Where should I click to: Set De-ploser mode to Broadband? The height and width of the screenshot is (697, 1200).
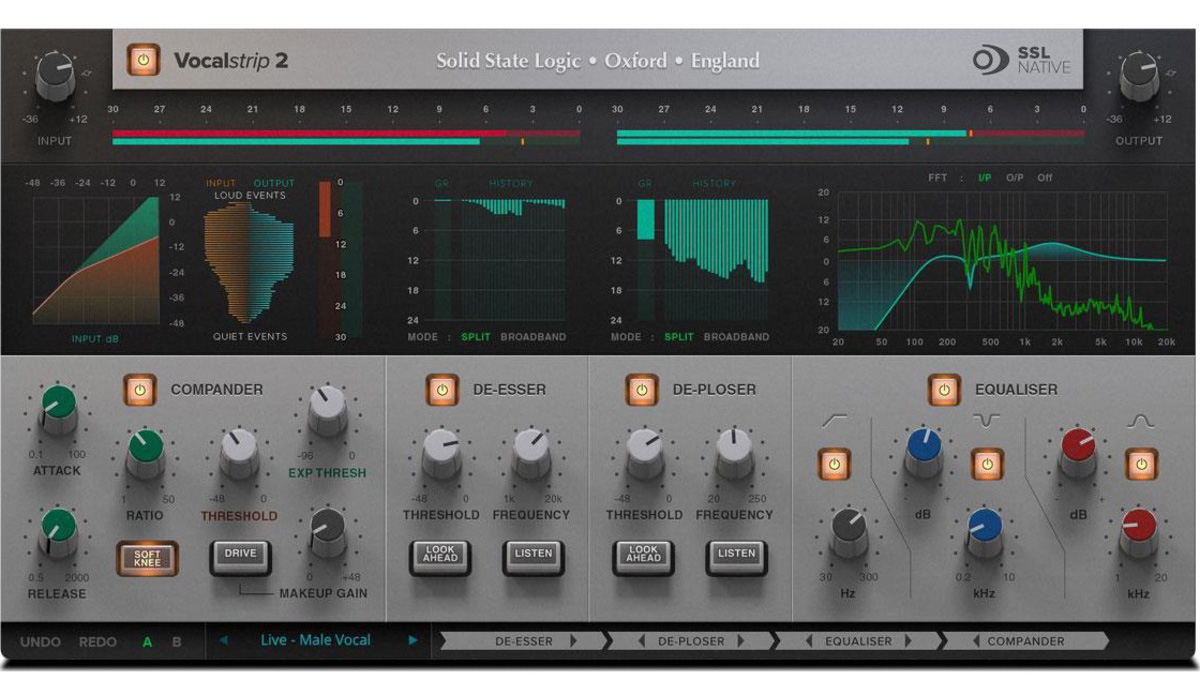click(x=736, y=337)
